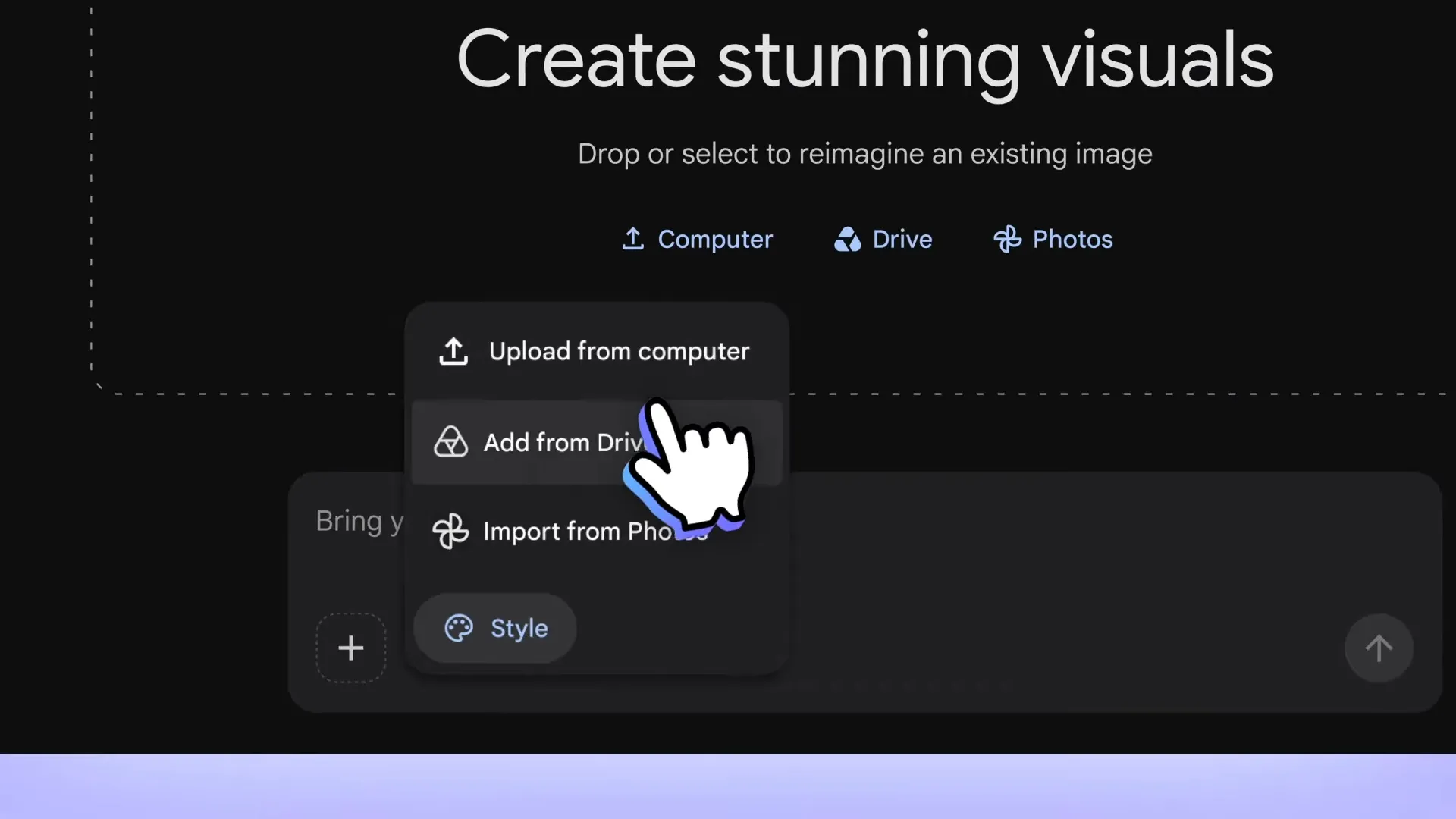Screen dimensions: 1456x819
Task: Click the palette icon on Style button
Action: (x=459, y=628)
